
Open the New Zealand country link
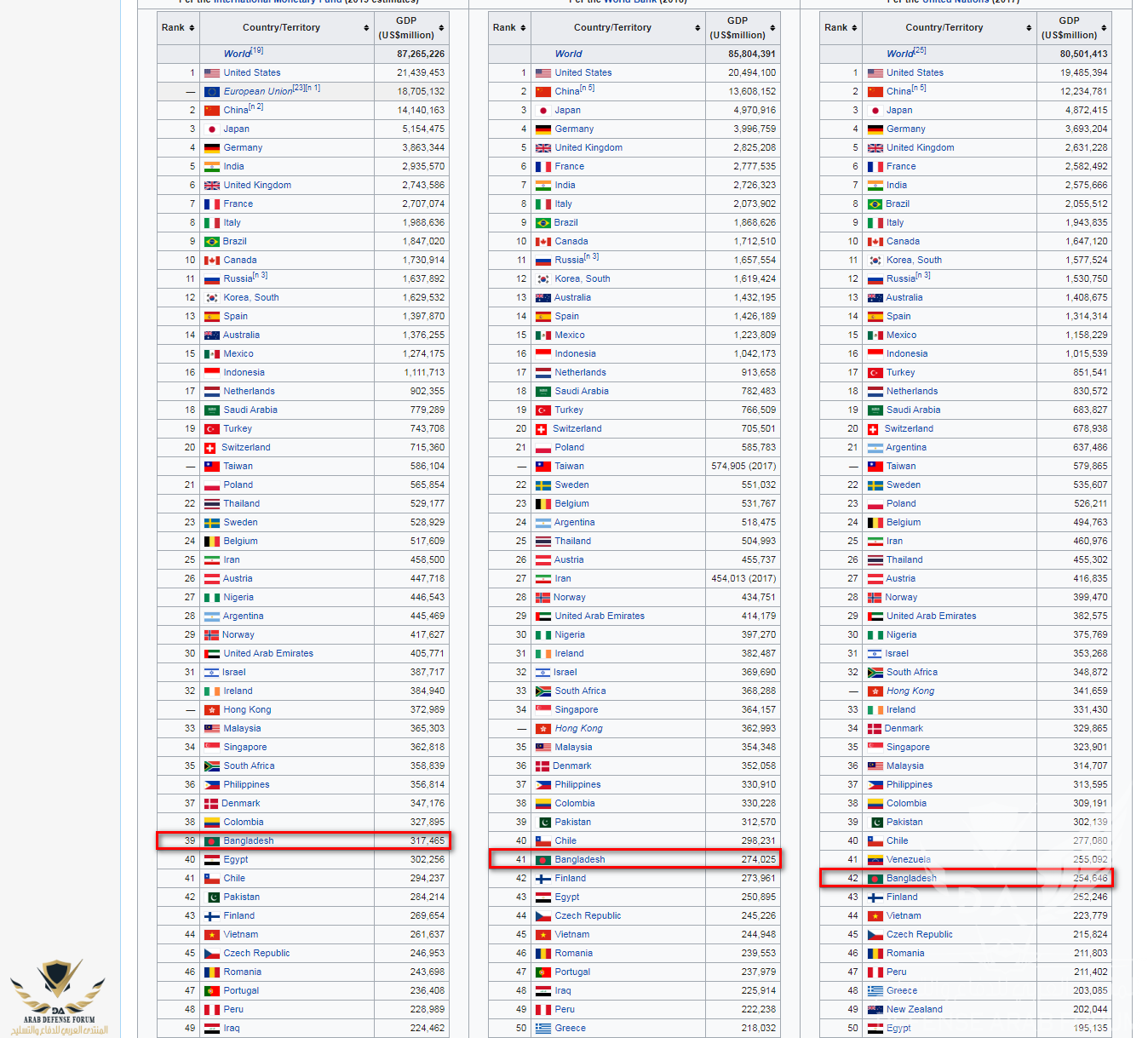[x=914, y=1010]
